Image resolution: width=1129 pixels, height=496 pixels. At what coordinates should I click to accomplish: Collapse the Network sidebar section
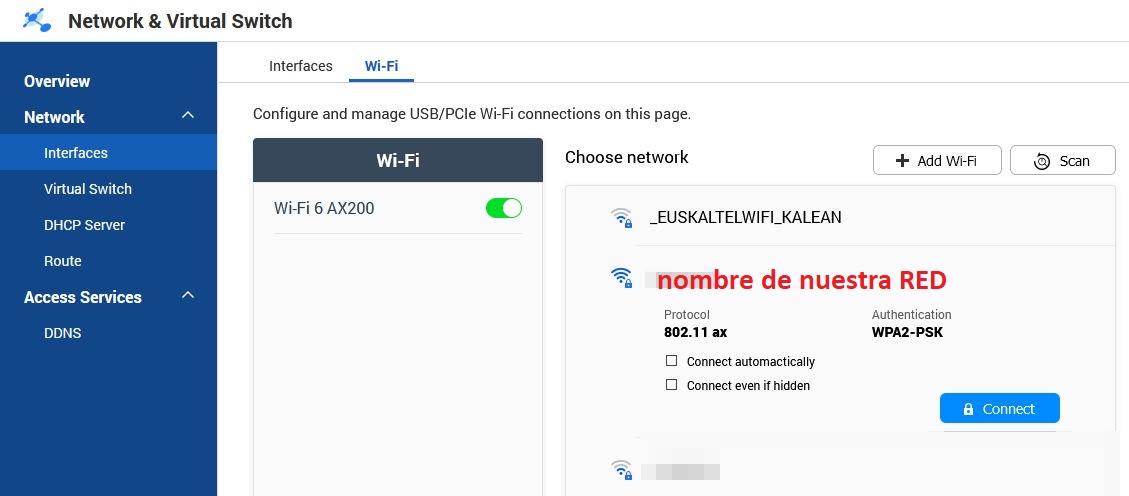click(x=188, y=116)
